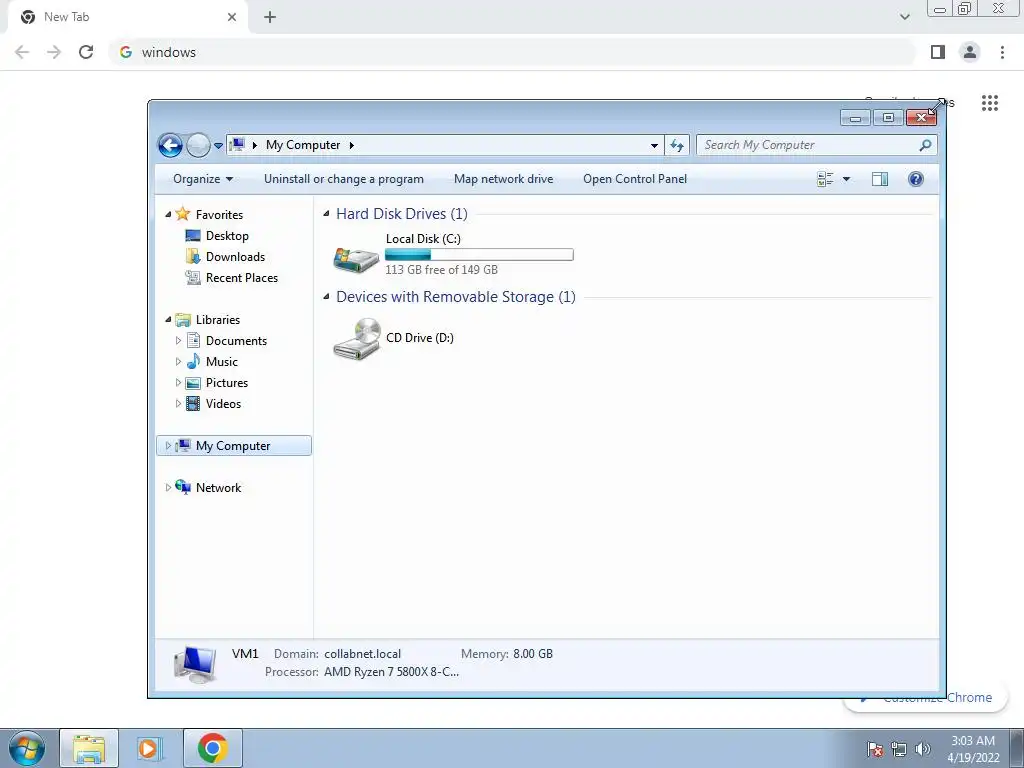
Task: Click Chrome icon in the taskbar
Action: pyautogui.click(x=212, y=748)
